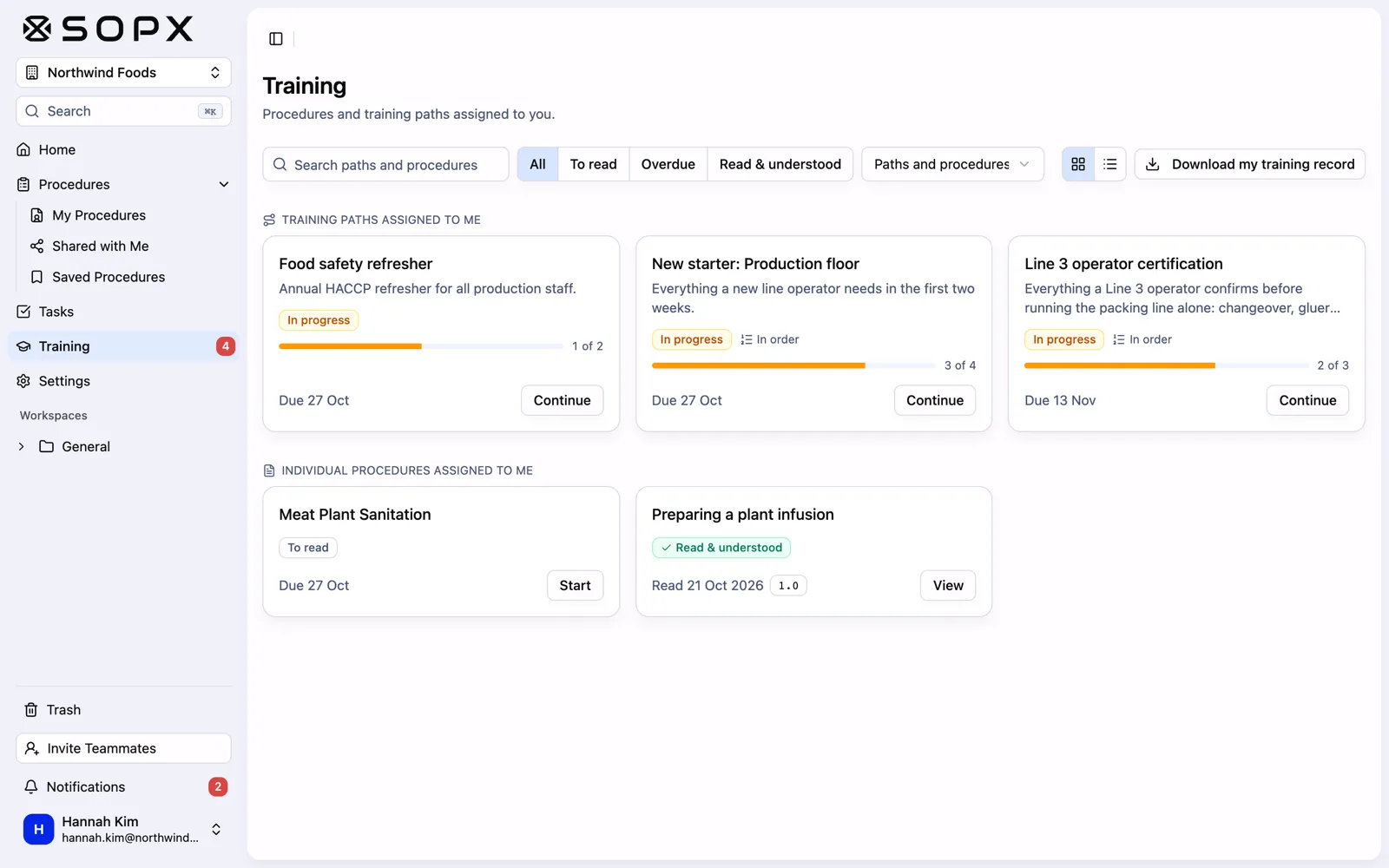Viewport: 1389px width, 868px height.
Task: Click the Food safety refresher progress bar
Action: click(420, 346)
